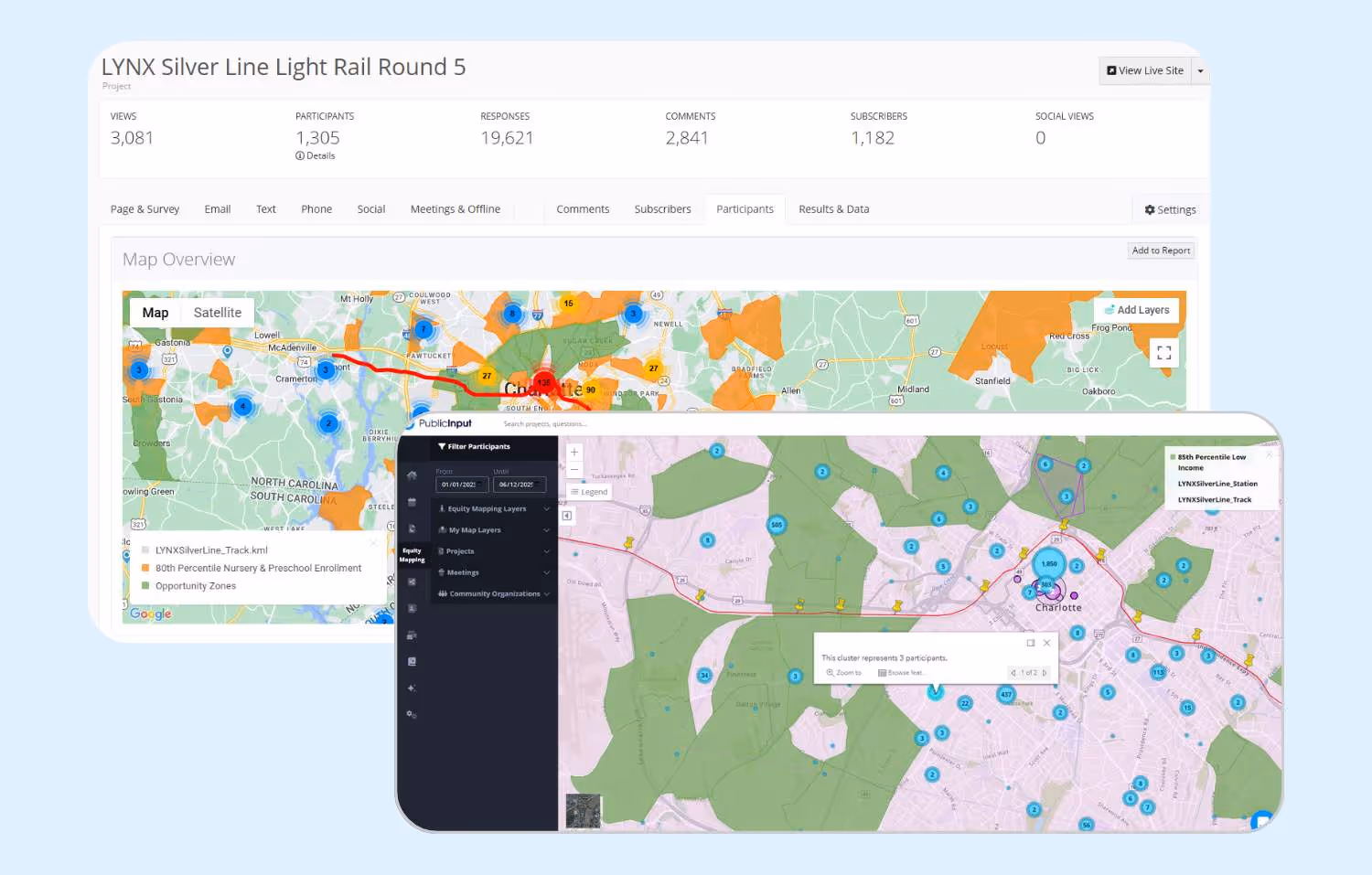Click the satellite basemap thumbnail

pos(584,811)
